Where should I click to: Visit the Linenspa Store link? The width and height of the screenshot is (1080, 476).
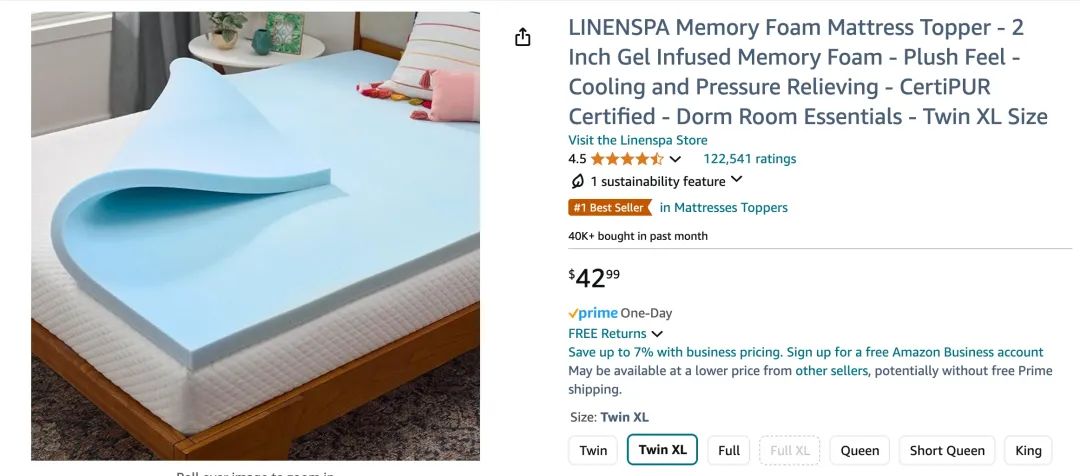click(637, 140)
